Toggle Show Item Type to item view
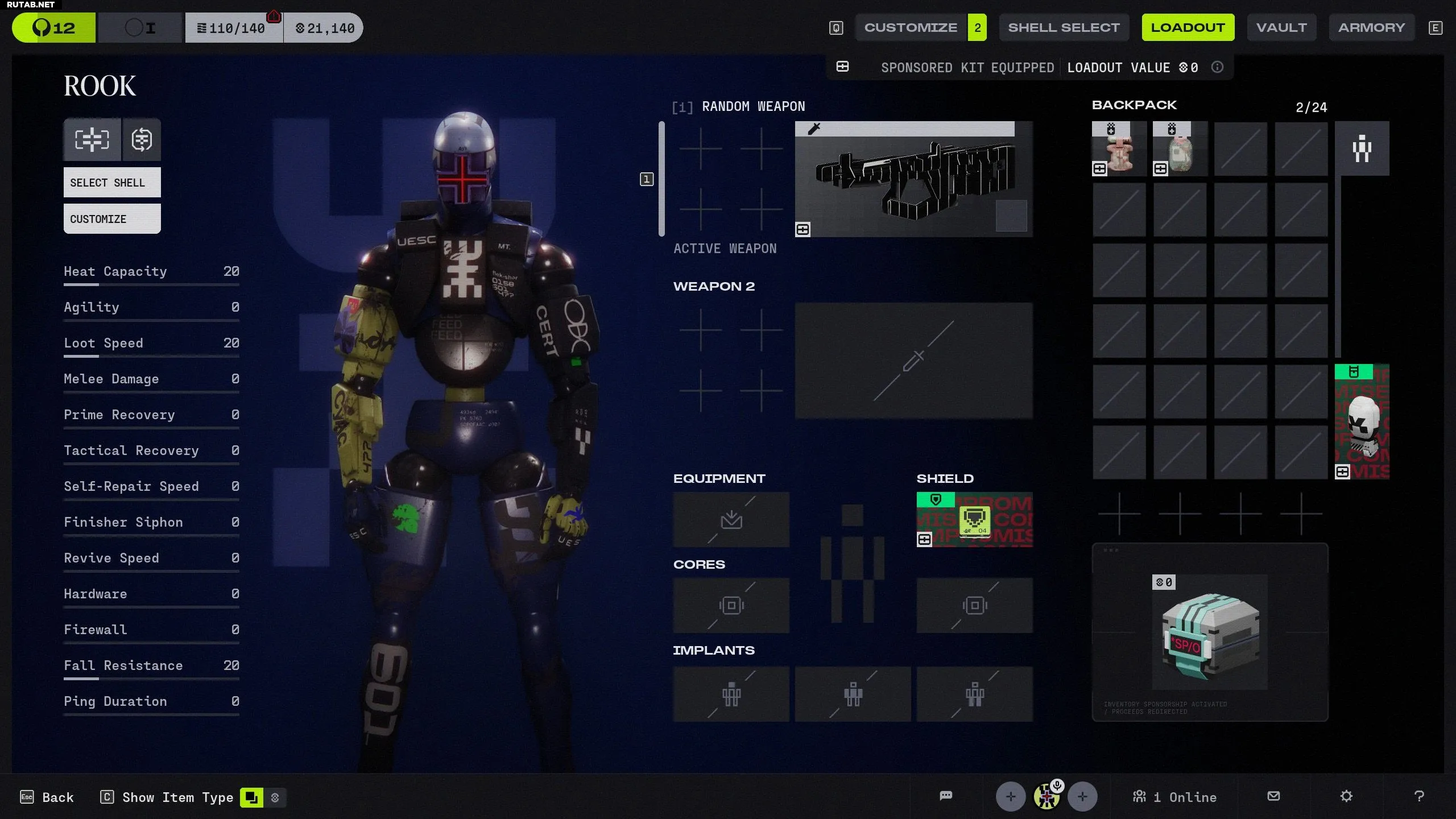 coord(251,797)
